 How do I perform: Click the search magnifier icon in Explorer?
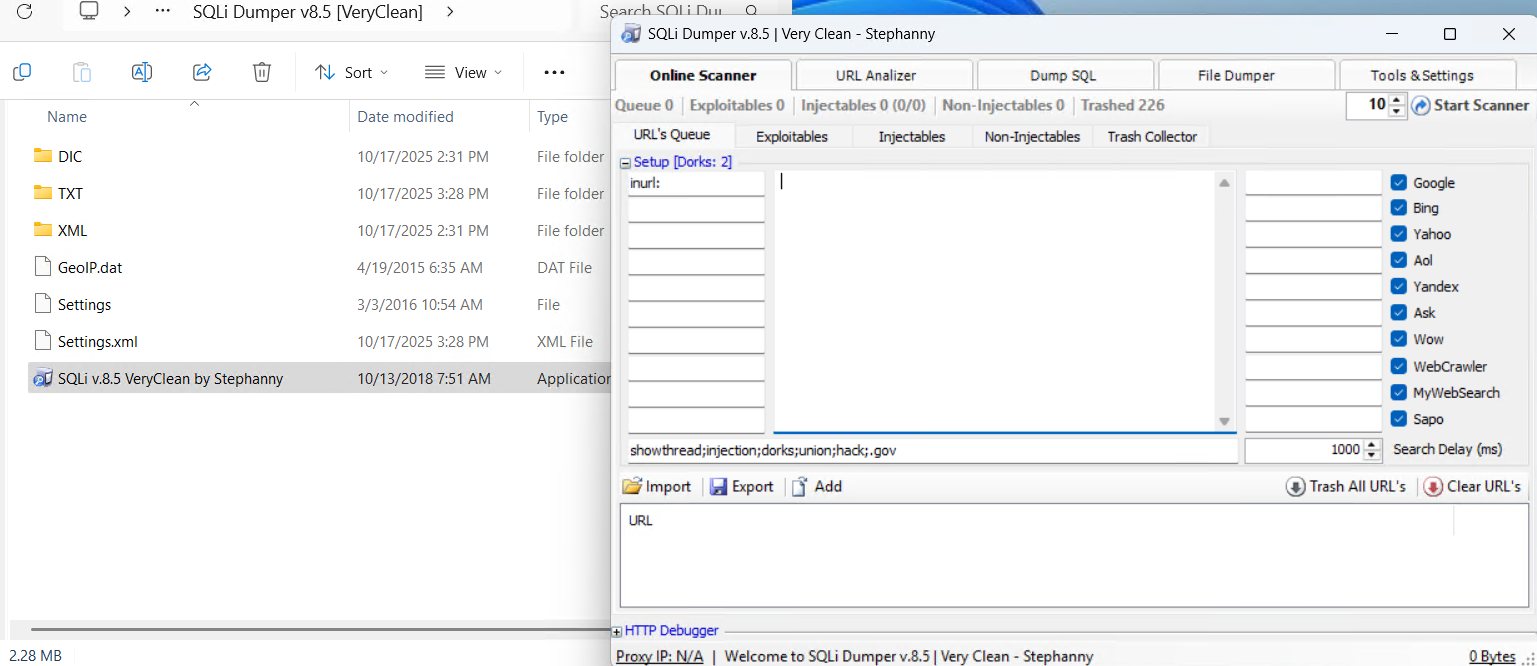click(751, 12)
